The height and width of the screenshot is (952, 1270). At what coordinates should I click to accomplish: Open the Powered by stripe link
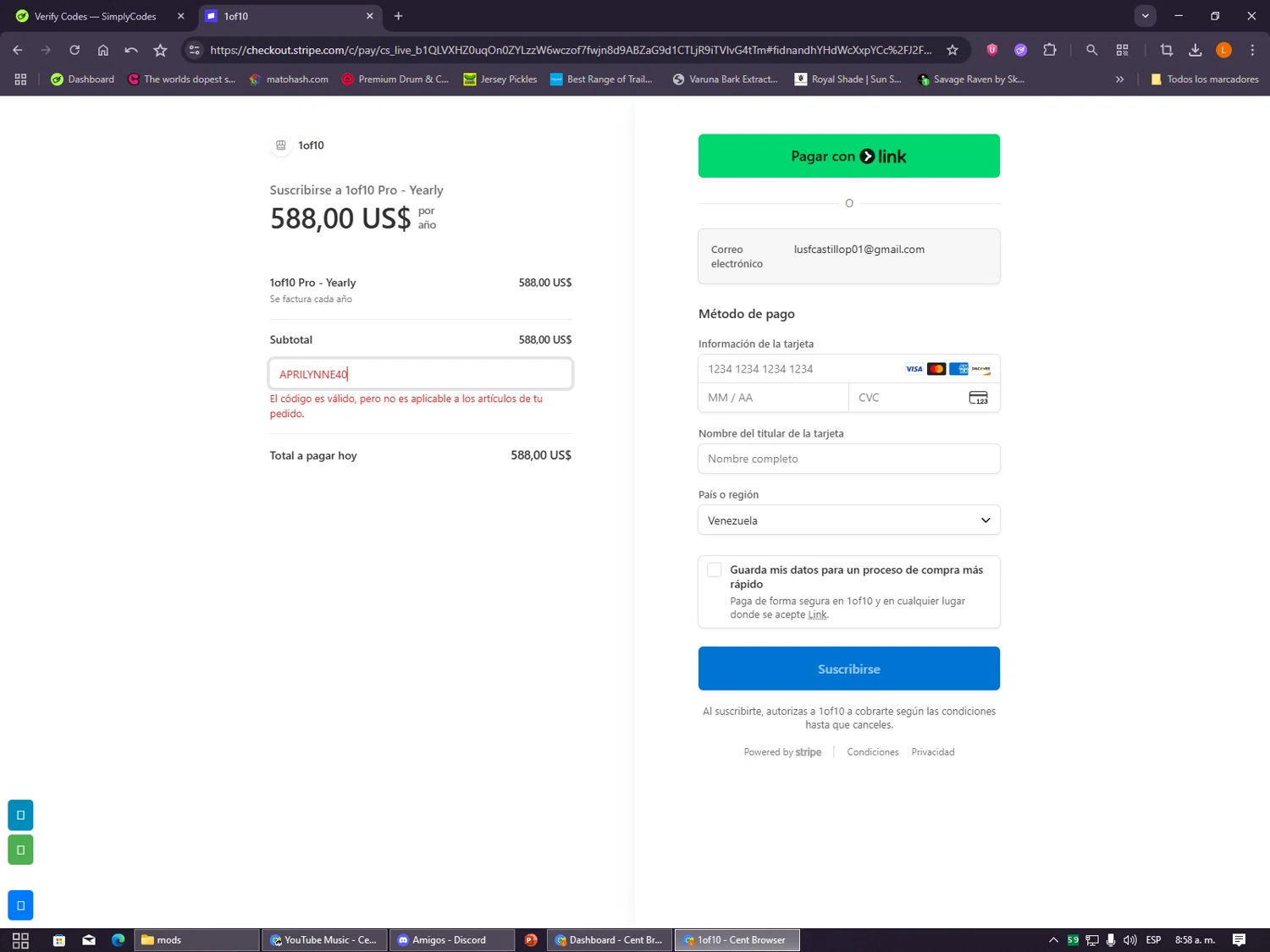click(782, 752)
